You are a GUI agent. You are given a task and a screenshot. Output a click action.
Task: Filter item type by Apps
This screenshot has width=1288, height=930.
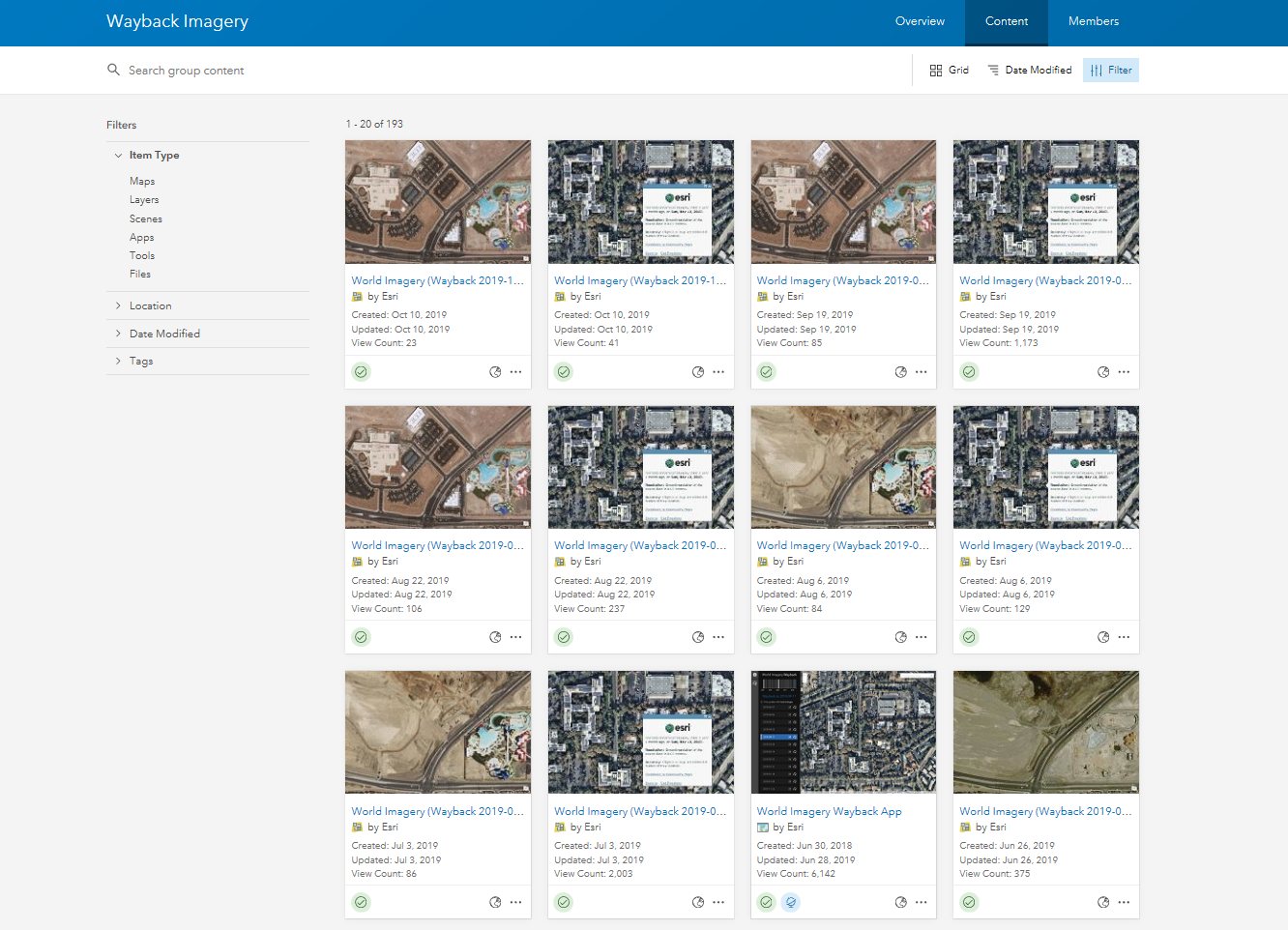[142, 238]
